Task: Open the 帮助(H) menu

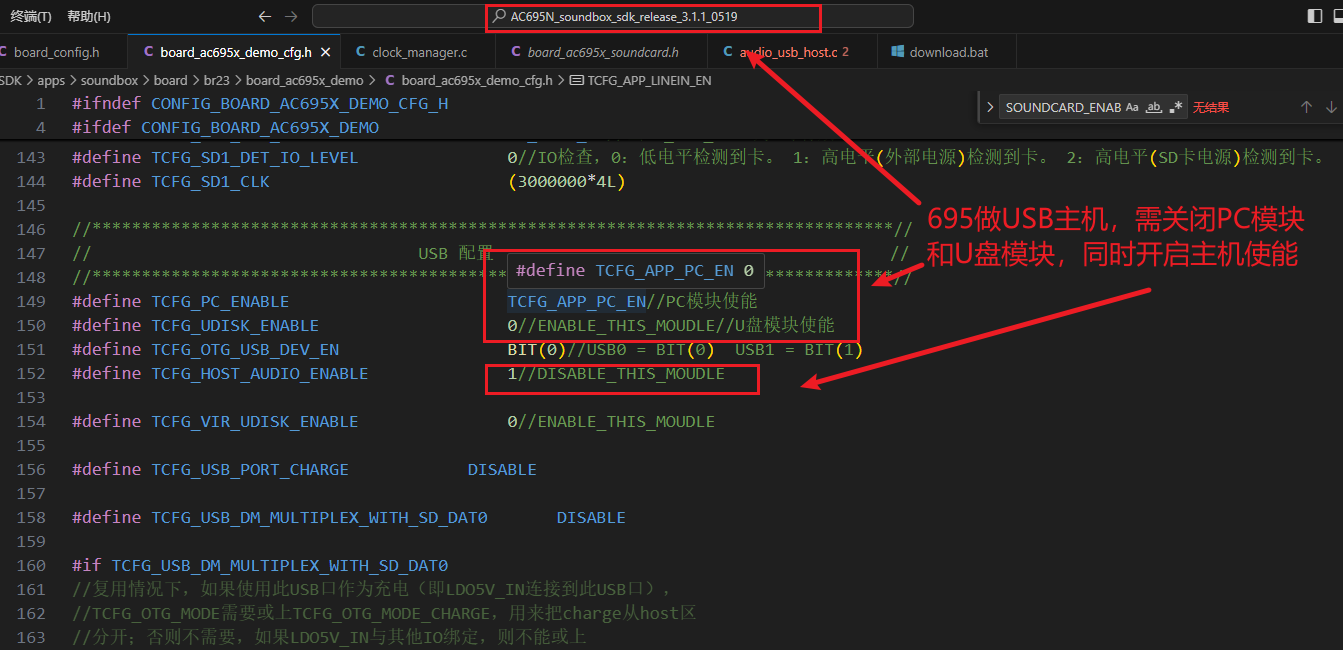Action: point(89,16)
